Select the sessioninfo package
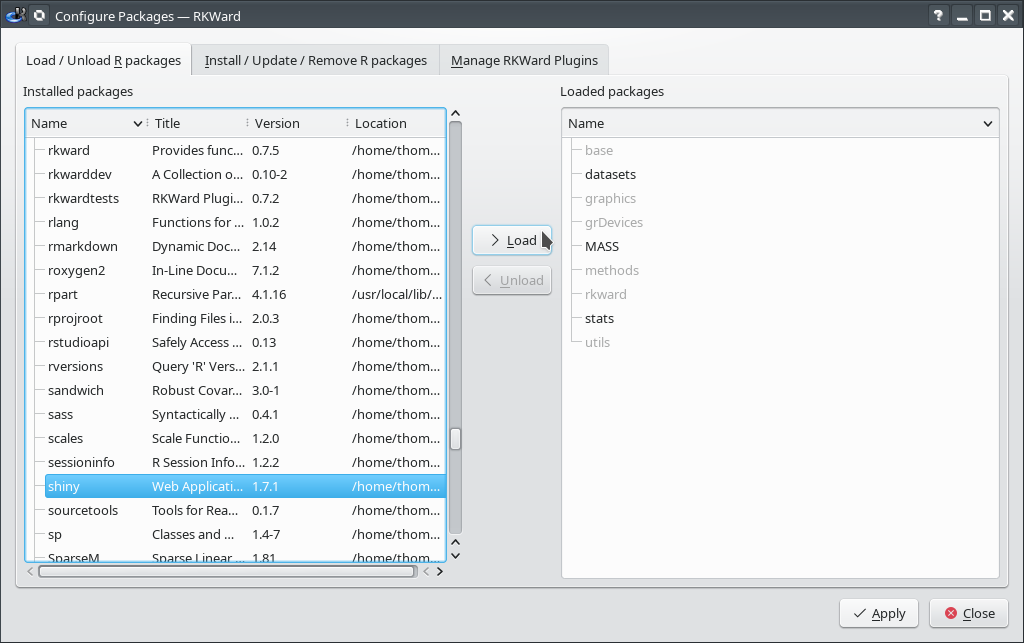This screenshot has width=1024, height=643. click(x=245, y=463)
